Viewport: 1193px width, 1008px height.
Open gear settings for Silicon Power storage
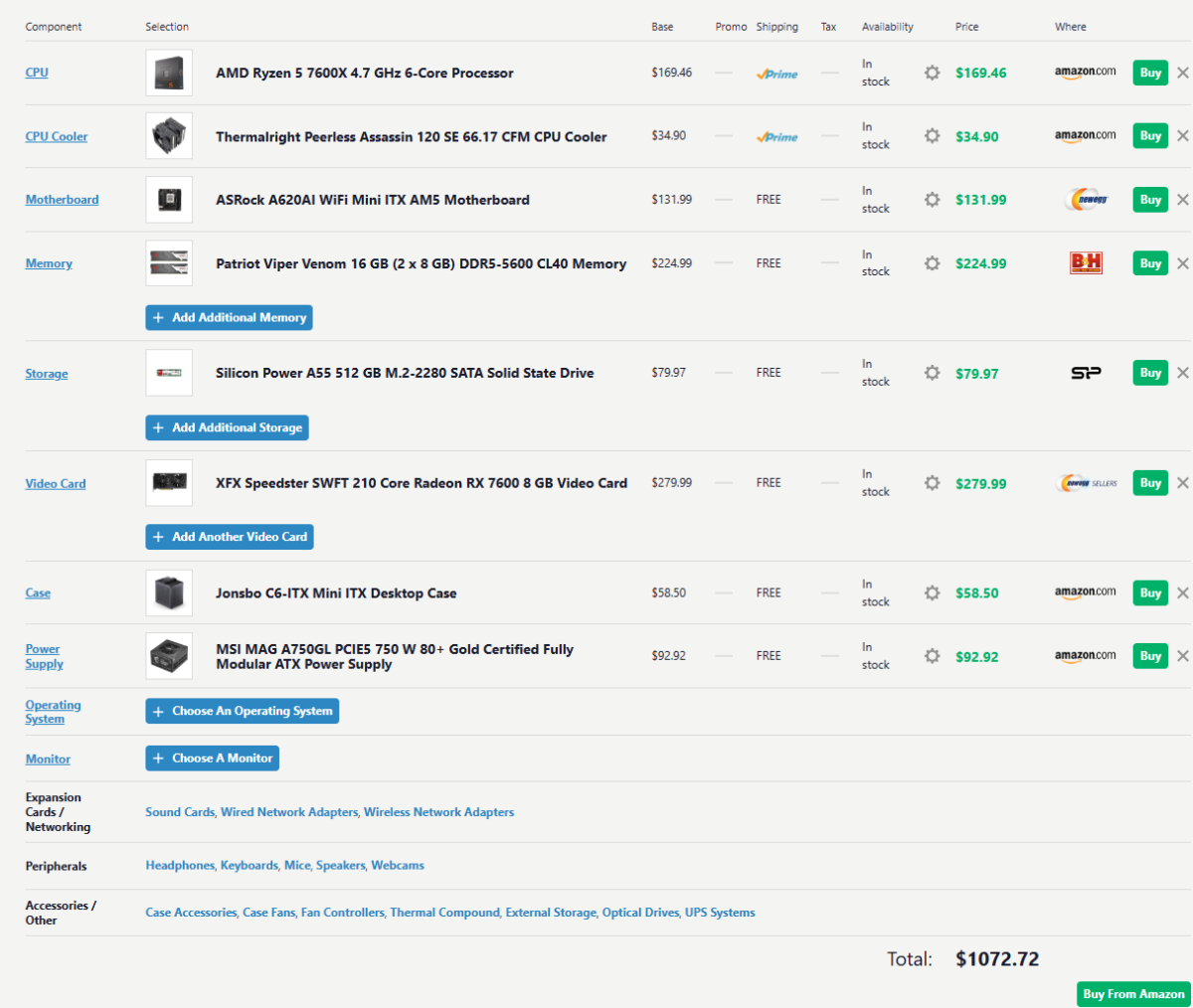[932, 373]
